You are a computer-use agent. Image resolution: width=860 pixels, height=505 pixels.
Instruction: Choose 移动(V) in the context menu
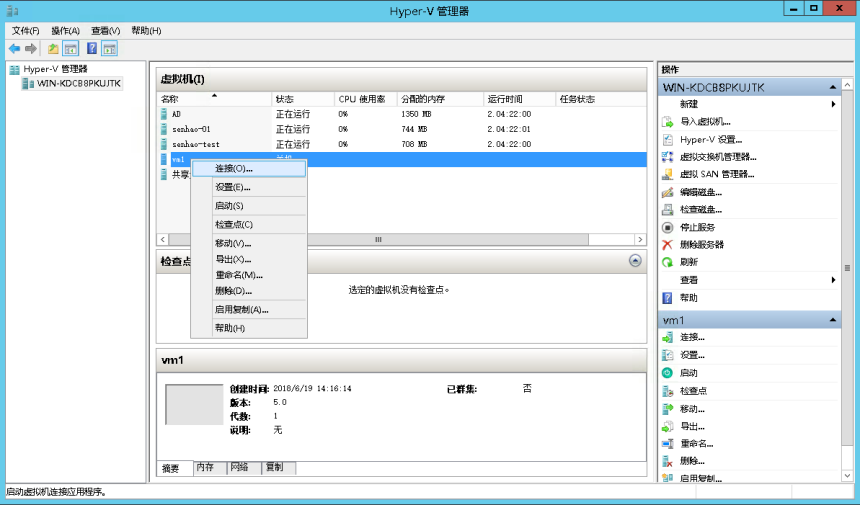pyautogui.click(x=248, y=243)
